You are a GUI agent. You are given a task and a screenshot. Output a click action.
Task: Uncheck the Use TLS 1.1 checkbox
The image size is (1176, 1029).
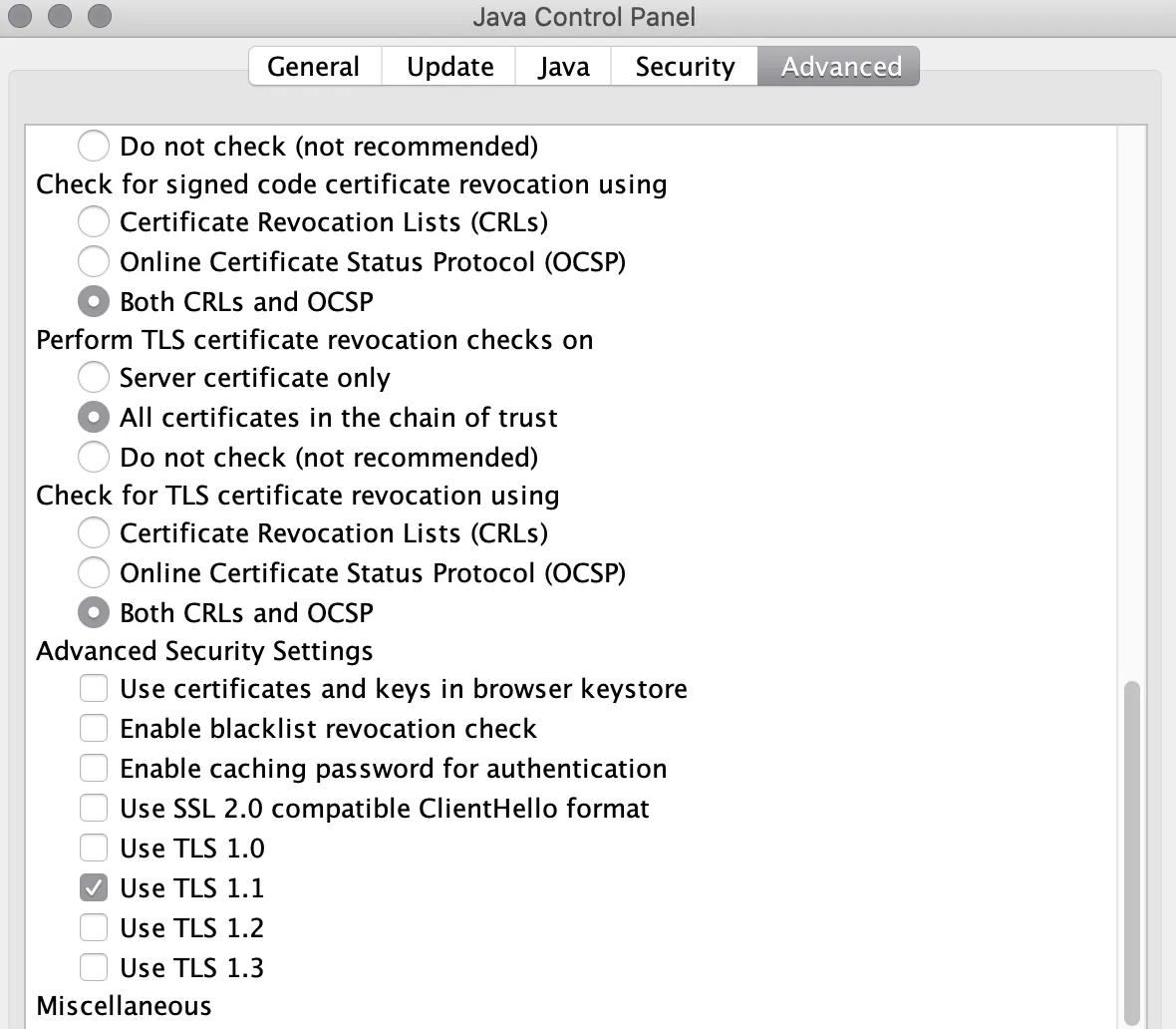coord(94,887)
